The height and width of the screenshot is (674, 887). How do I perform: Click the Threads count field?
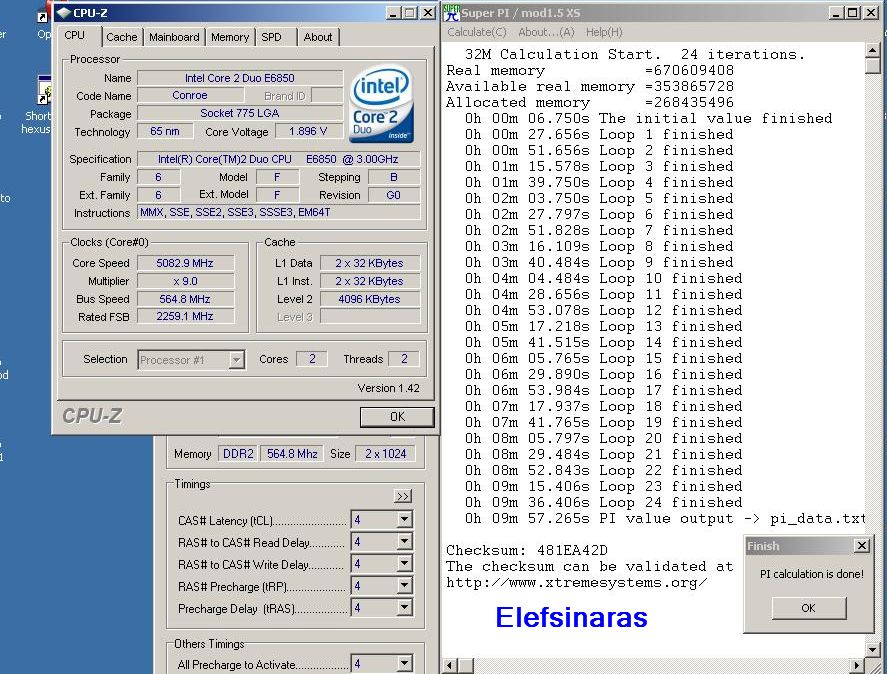404,359
